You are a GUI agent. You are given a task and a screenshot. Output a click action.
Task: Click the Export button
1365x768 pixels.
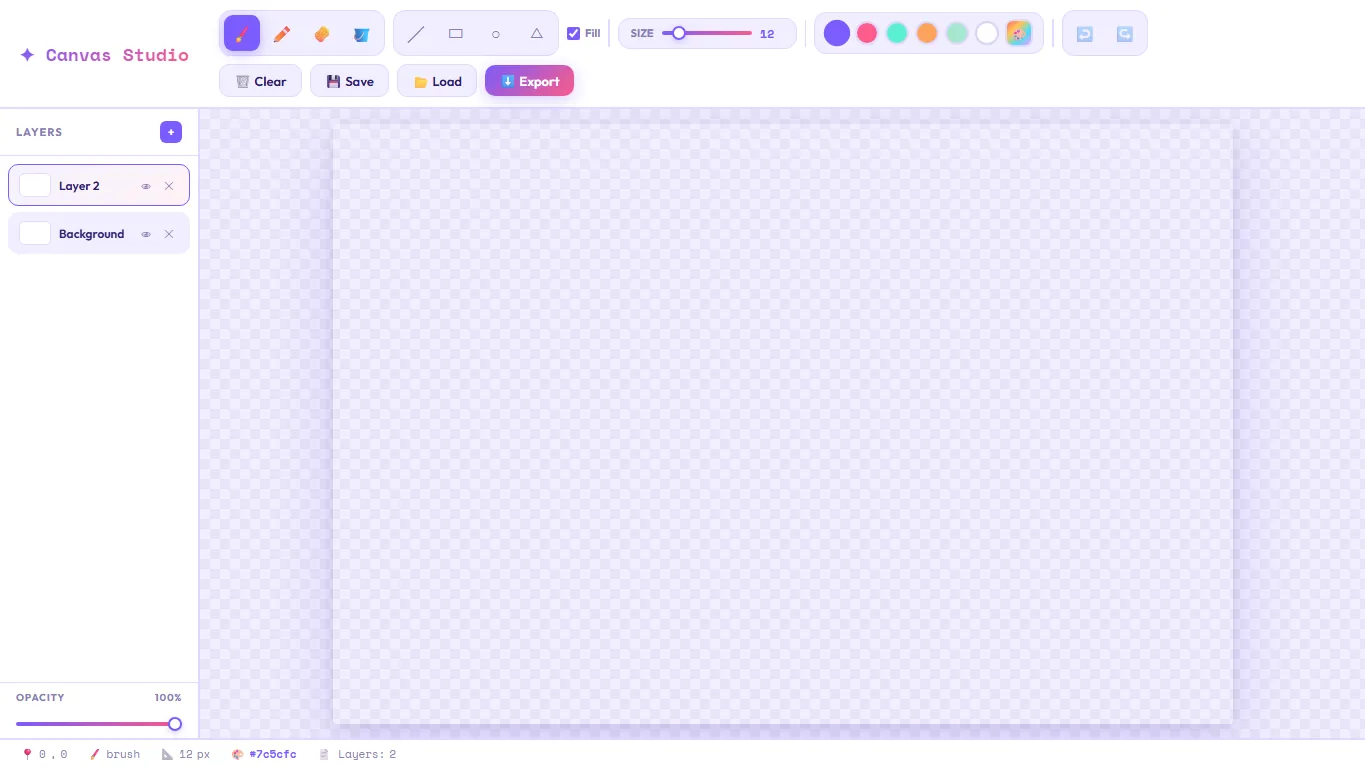(529, 81)
